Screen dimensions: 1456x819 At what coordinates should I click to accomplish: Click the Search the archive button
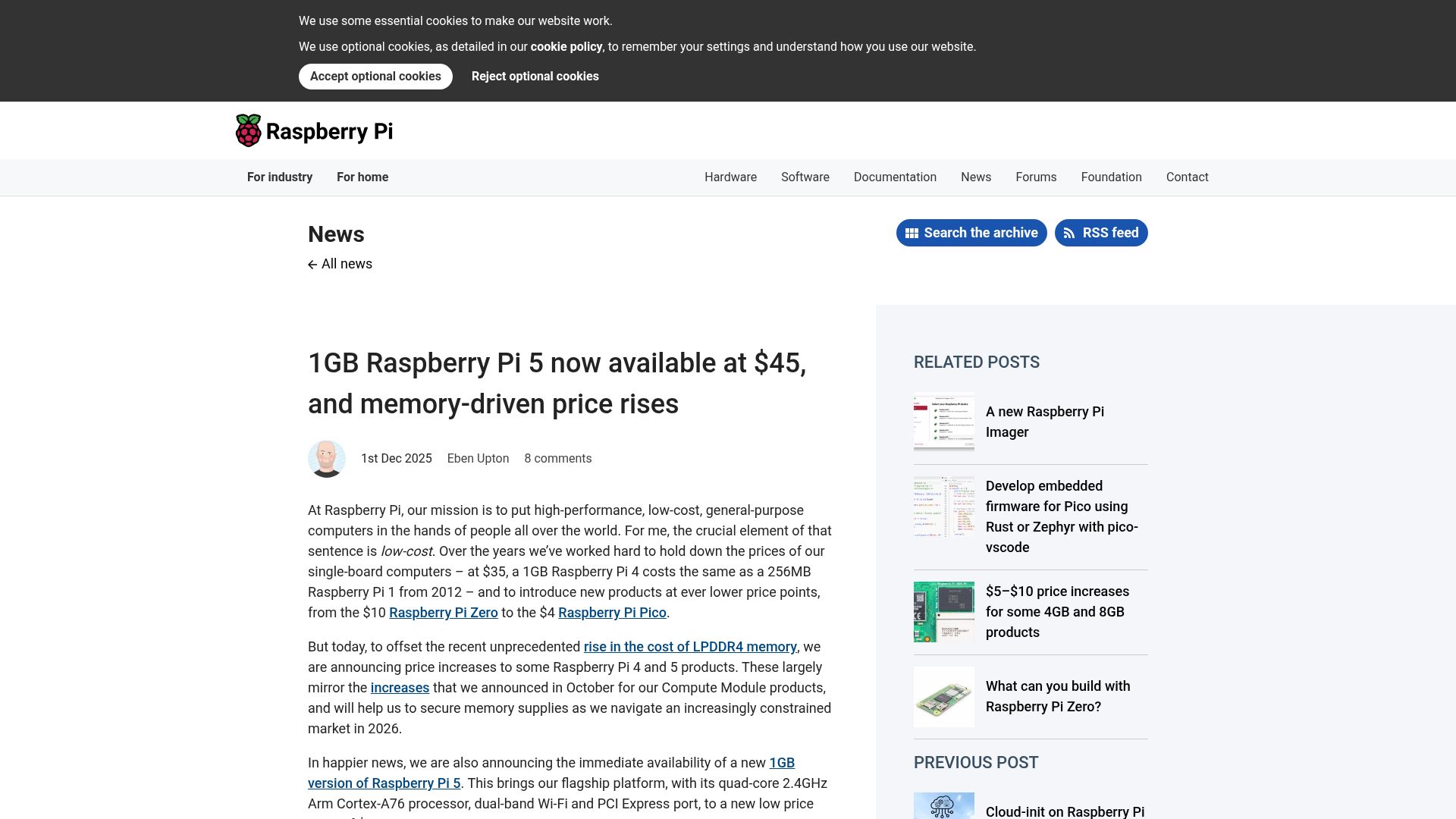[x=971, y=233]
